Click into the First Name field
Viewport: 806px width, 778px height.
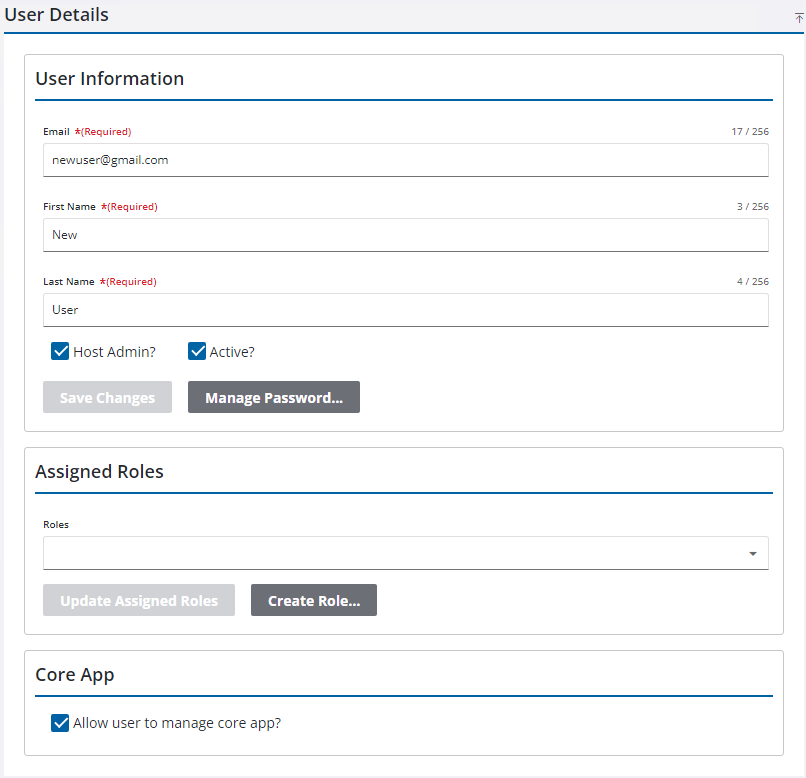405,235
